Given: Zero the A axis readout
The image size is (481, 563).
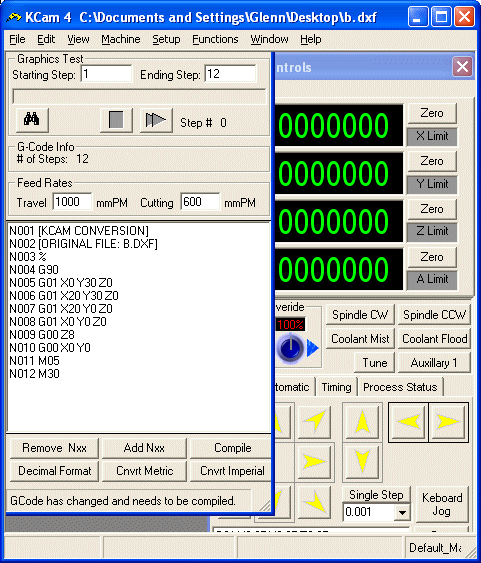Looking at the screenshot, I should point(432,257).
